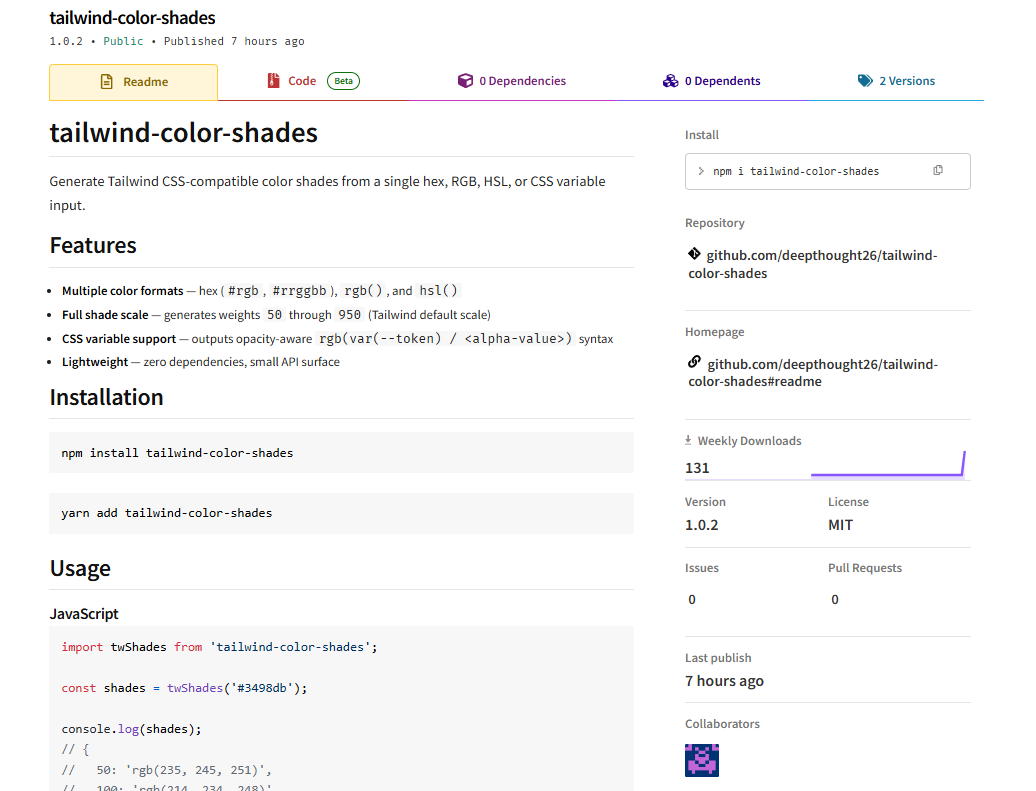1036x791 pixels.
Task: Click the JavaScript subheading
Action: pyautogui.click(x=84, y=614)
